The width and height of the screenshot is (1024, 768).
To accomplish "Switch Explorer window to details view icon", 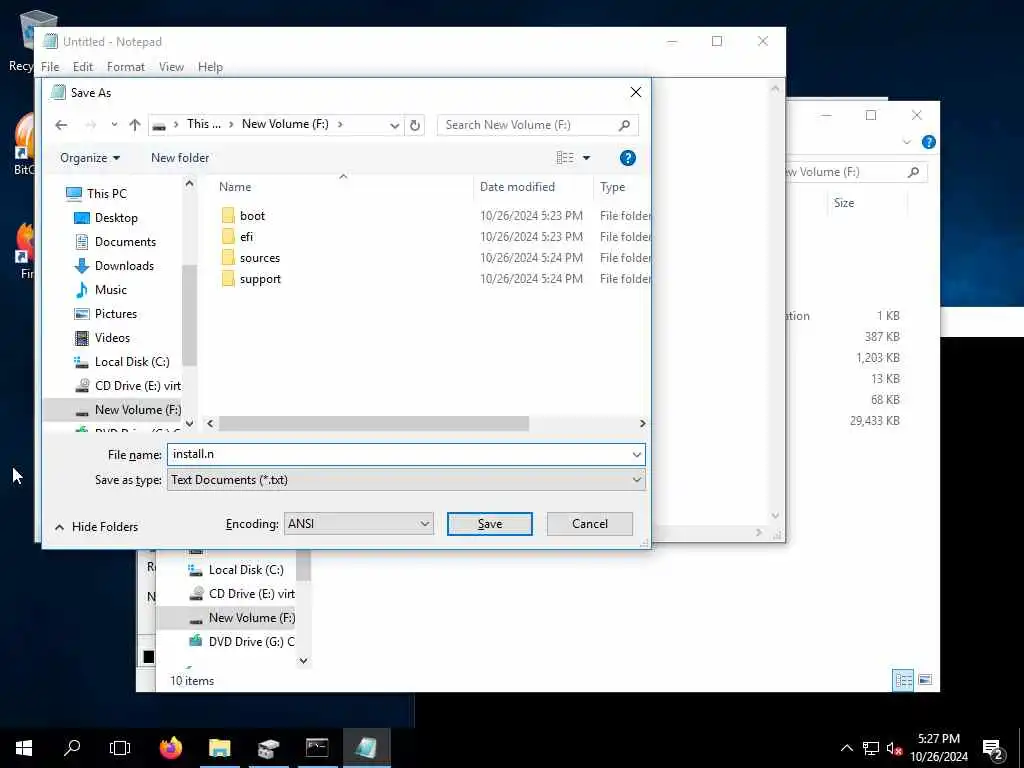I will tap(903, 680).
